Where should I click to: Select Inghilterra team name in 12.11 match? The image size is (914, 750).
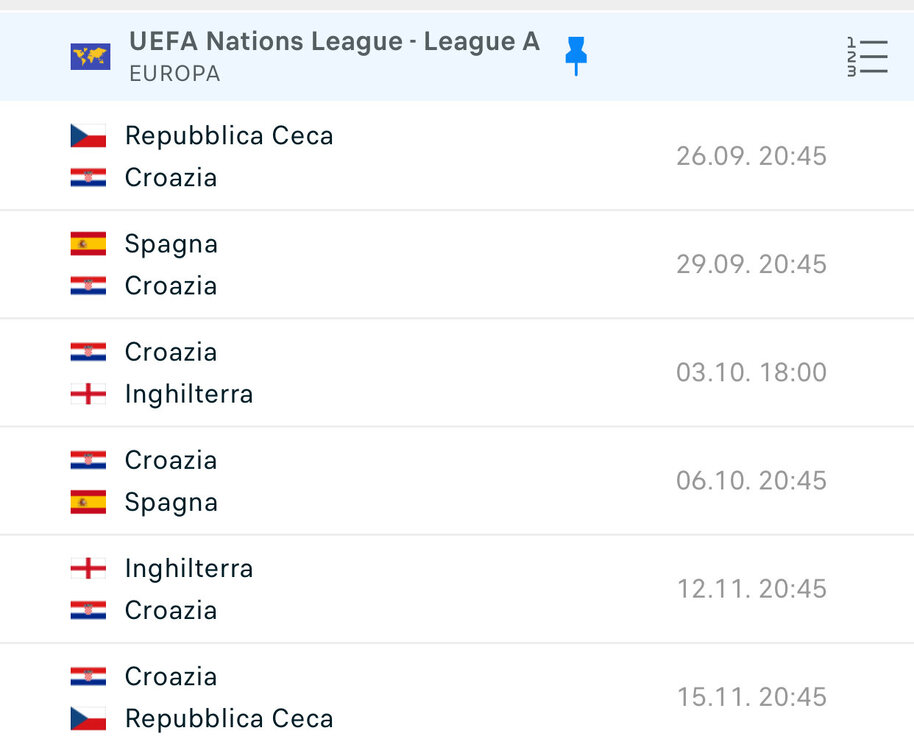click(189, 568)
